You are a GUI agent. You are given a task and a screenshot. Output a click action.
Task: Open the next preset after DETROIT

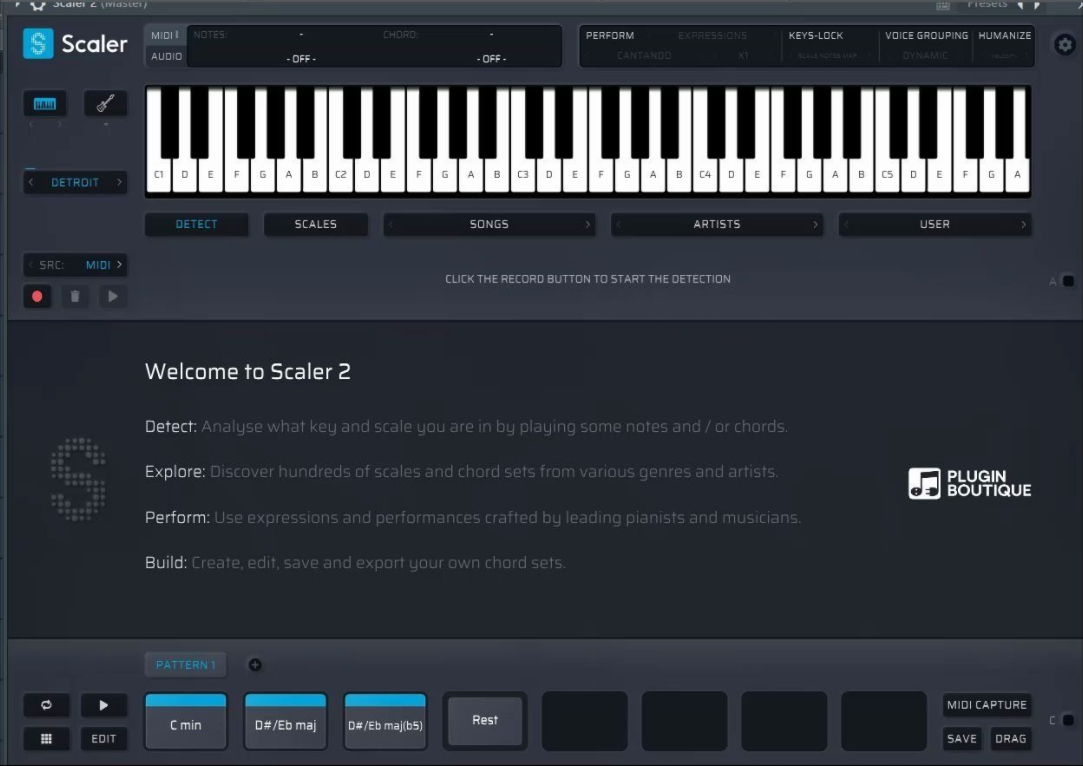tap(117, 182)
